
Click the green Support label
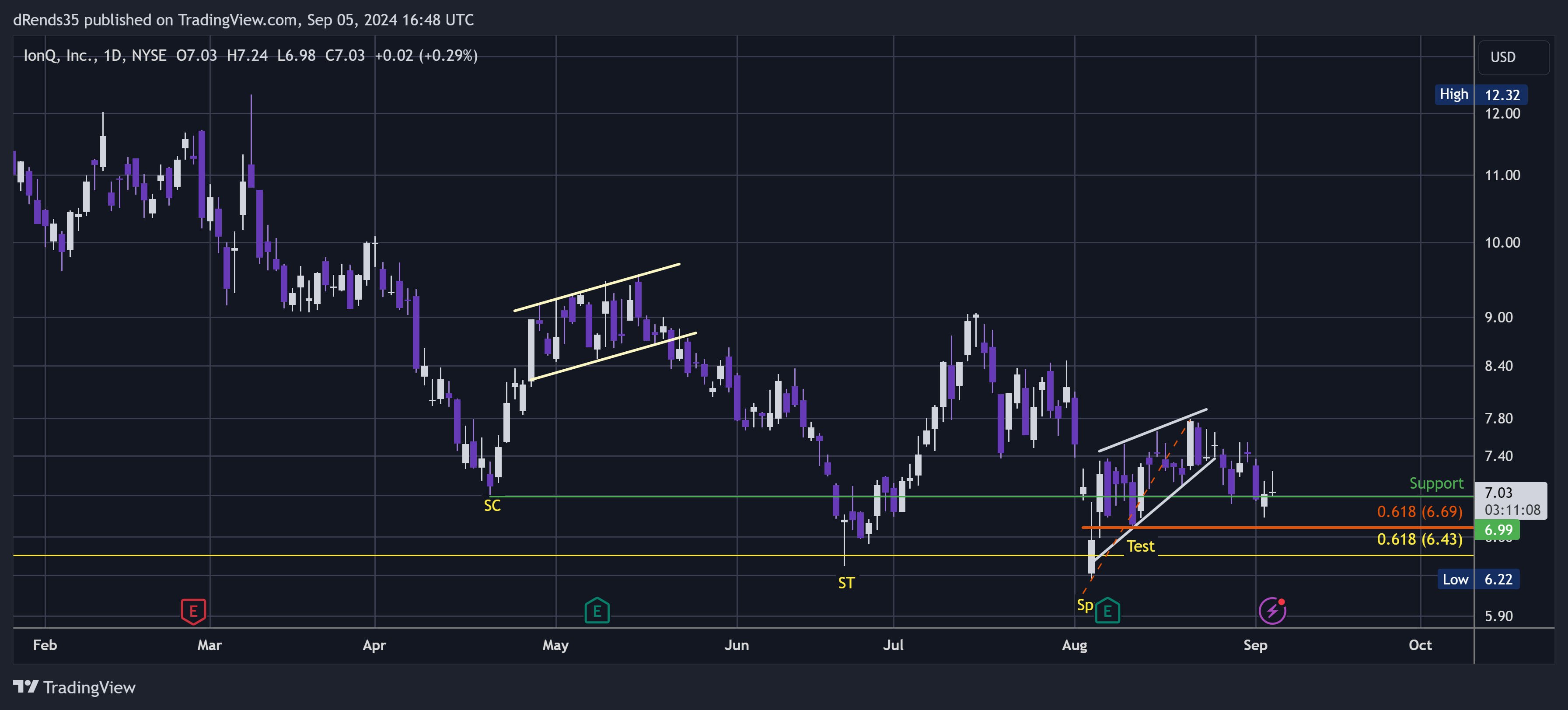point(1436,483)
